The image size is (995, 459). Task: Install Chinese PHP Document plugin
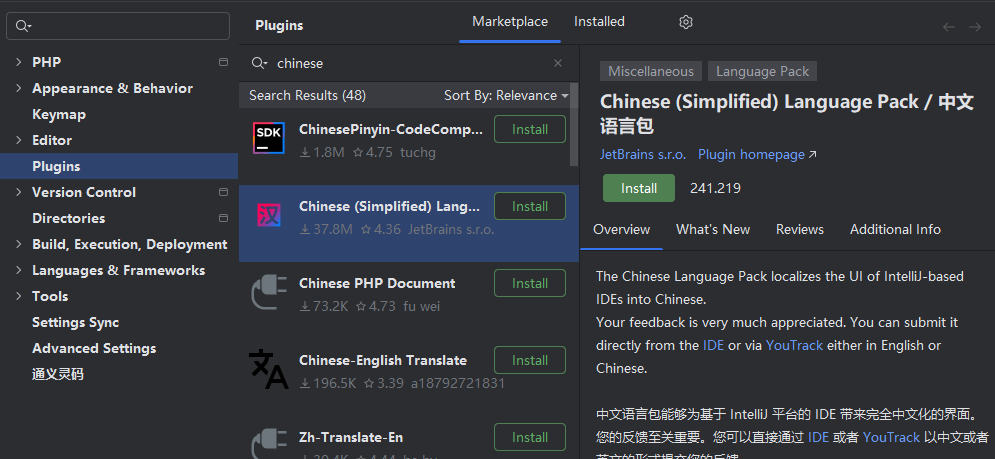click(x=530, y=283)
